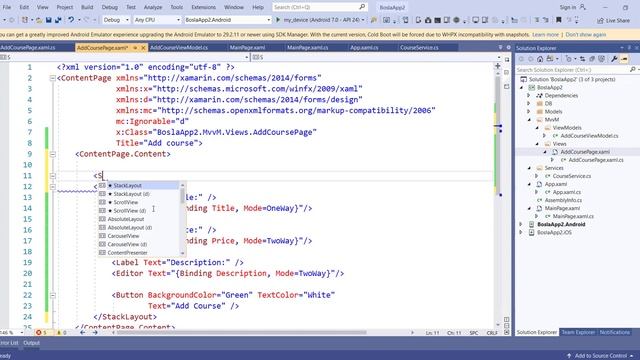Open the Analyze menu
640x360 pixels.
153,7
